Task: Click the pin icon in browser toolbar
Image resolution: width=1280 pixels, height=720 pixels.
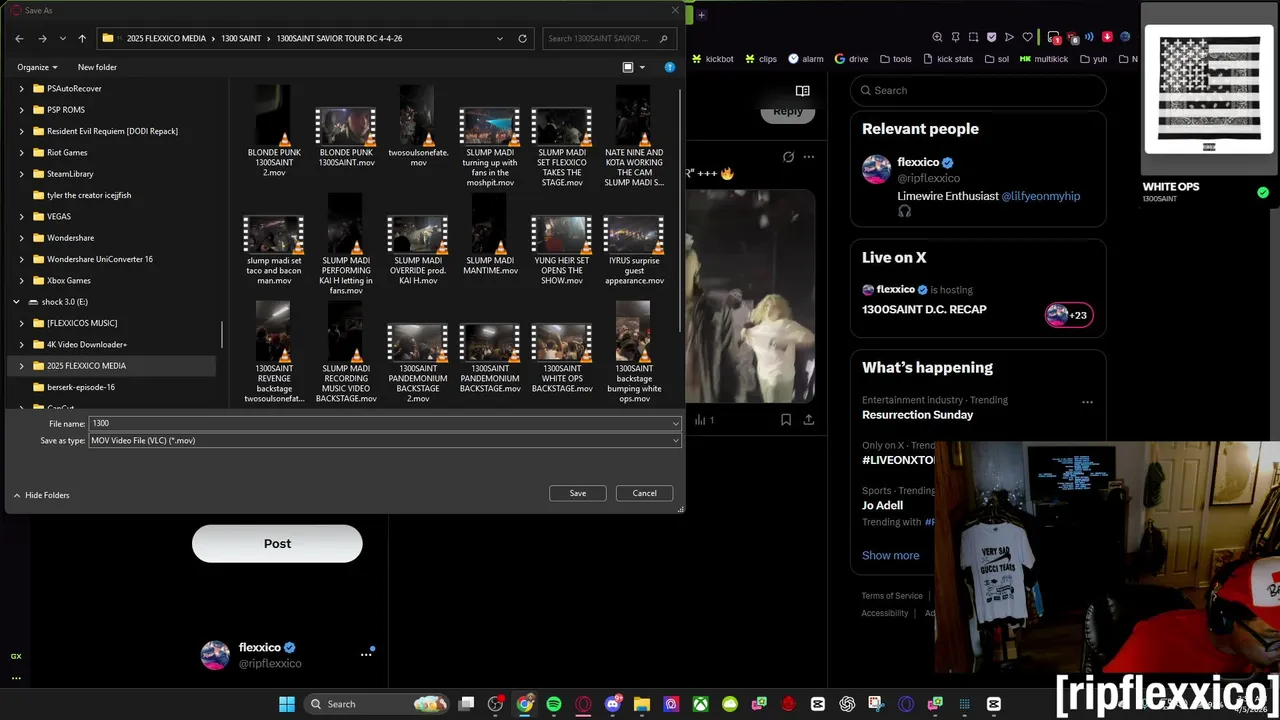Action: click(955, 37)
